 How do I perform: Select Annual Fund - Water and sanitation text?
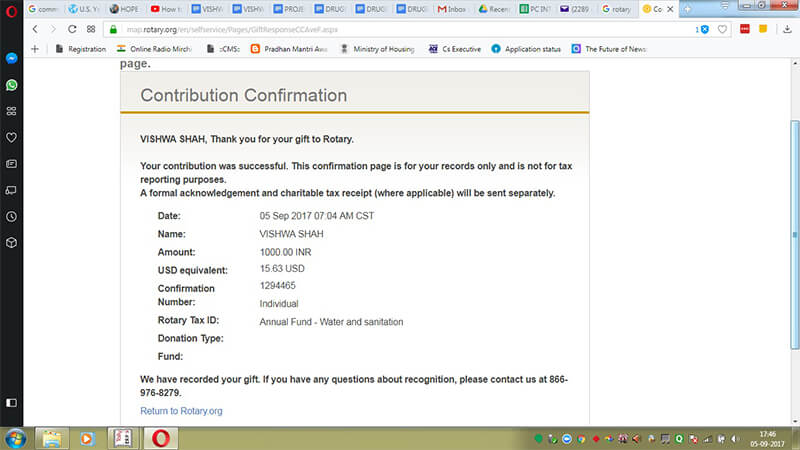coord(331,322)
